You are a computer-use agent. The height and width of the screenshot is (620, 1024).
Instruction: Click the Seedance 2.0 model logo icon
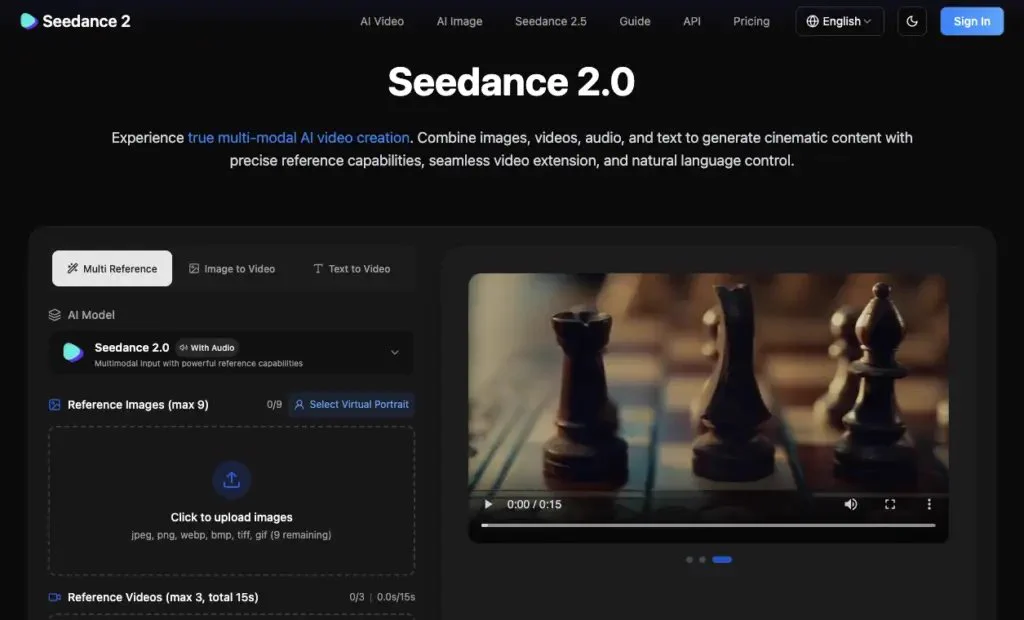tap(72, 352)
